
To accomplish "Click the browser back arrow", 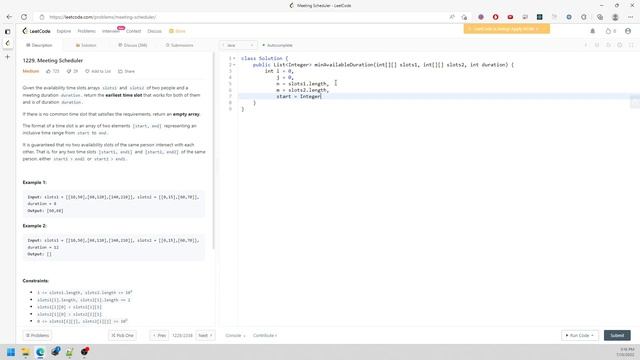I will (x=9, y=17).
